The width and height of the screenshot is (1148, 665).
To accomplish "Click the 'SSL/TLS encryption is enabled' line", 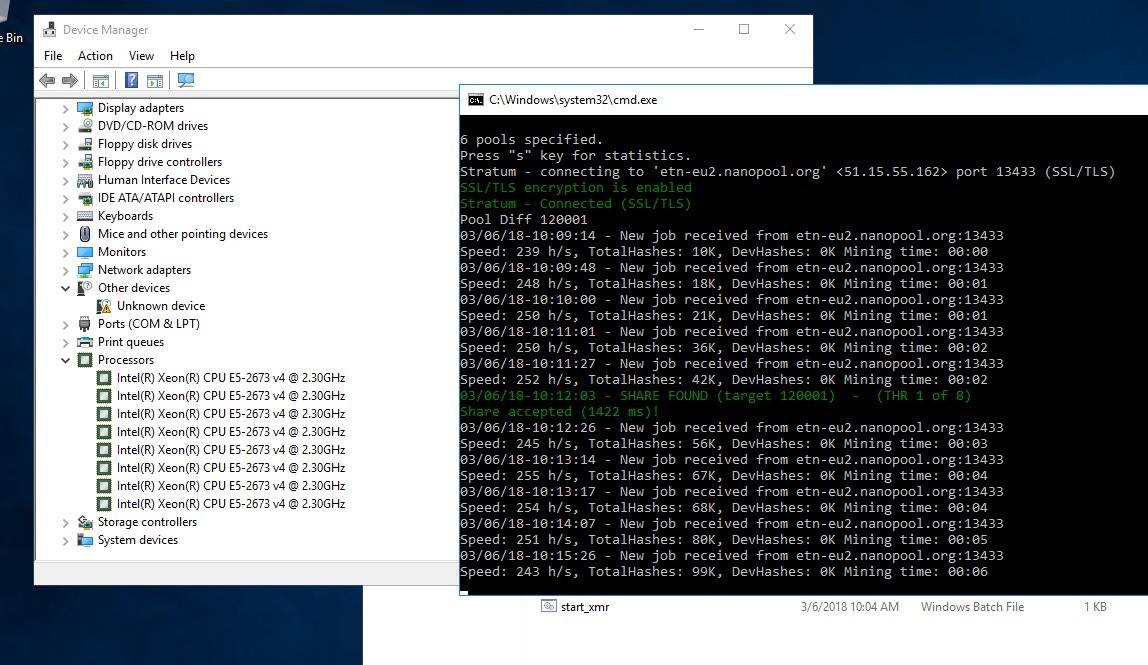I will tap(575, 187).
